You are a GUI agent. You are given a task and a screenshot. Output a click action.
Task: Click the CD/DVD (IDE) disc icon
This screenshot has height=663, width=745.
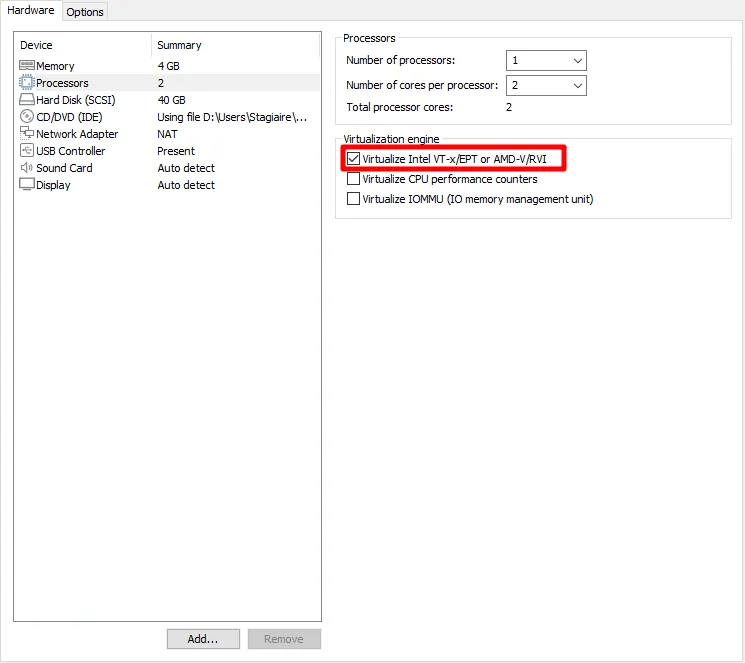(x=27, y=116)
